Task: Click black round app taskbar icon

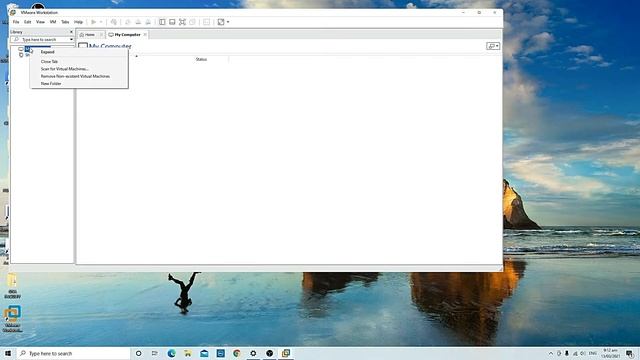Action: click(x=269, y=353)
